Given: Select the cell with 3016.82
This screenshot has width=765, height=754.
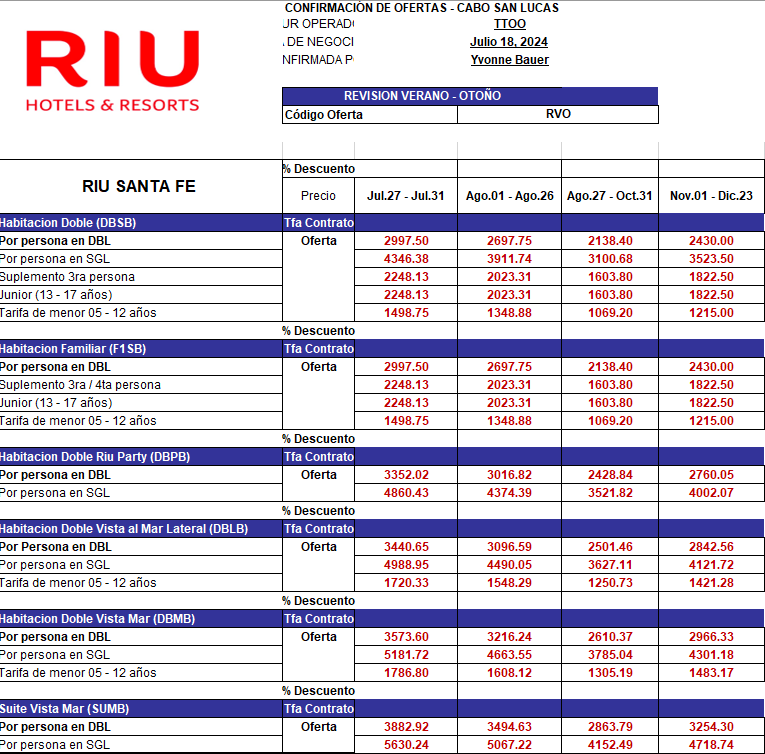Looking at the screenshot, I should [509, 475].
